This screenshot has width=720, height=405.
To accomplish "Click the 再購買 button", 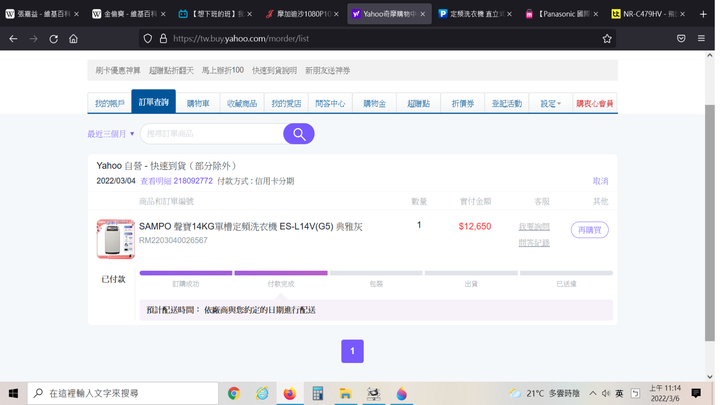I will click(590, 230).
